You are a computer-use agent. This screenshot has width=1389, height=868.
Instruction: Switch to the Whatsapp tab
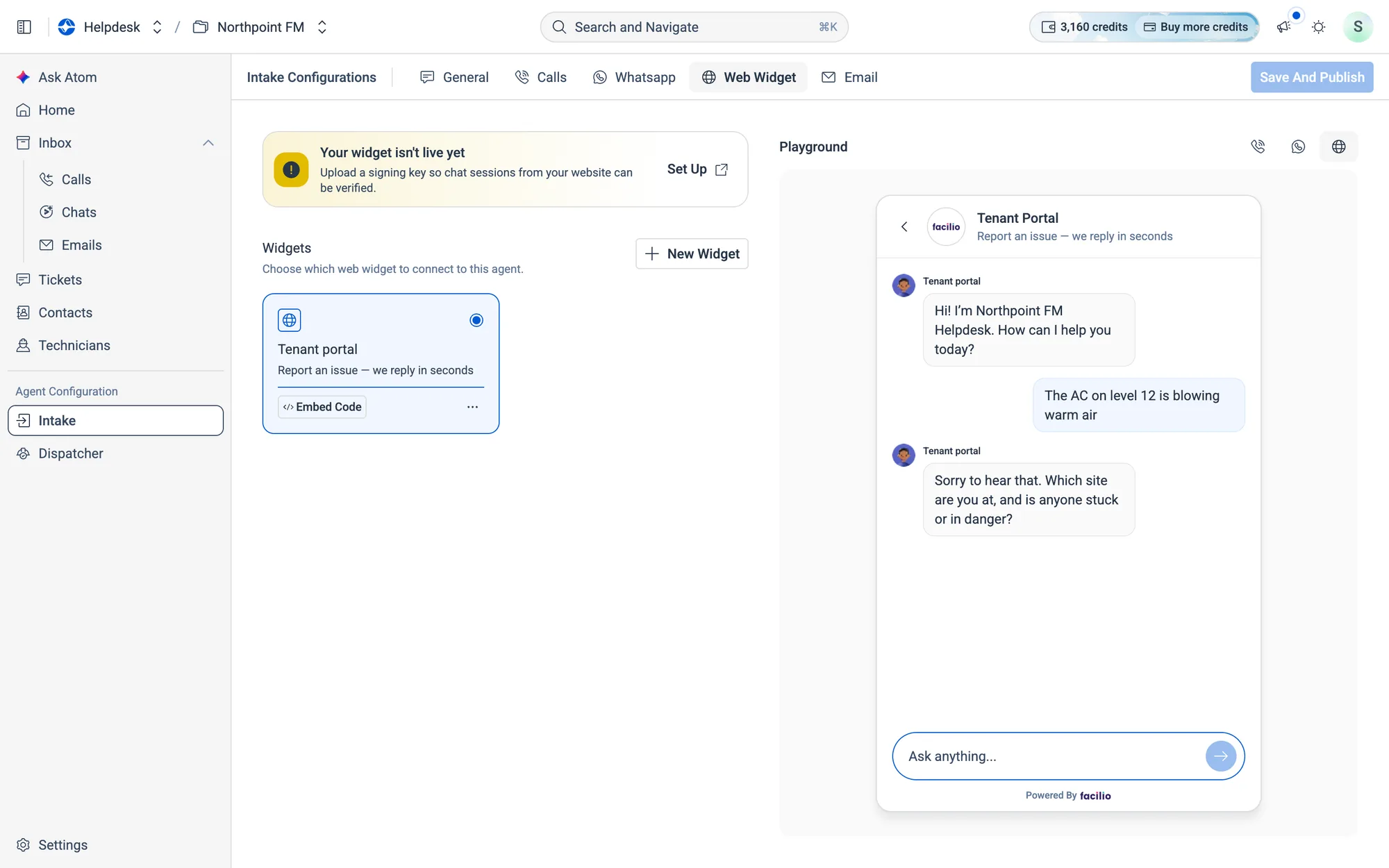click(x=634, y=77)
